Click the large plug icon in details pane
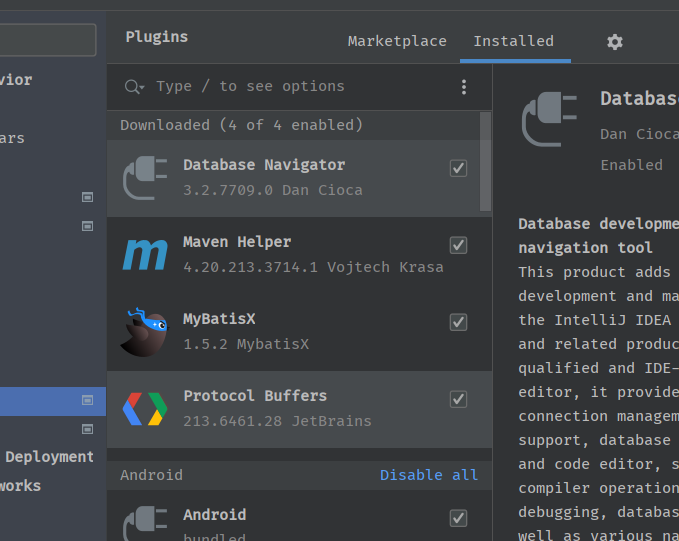 tap(550, 119)
